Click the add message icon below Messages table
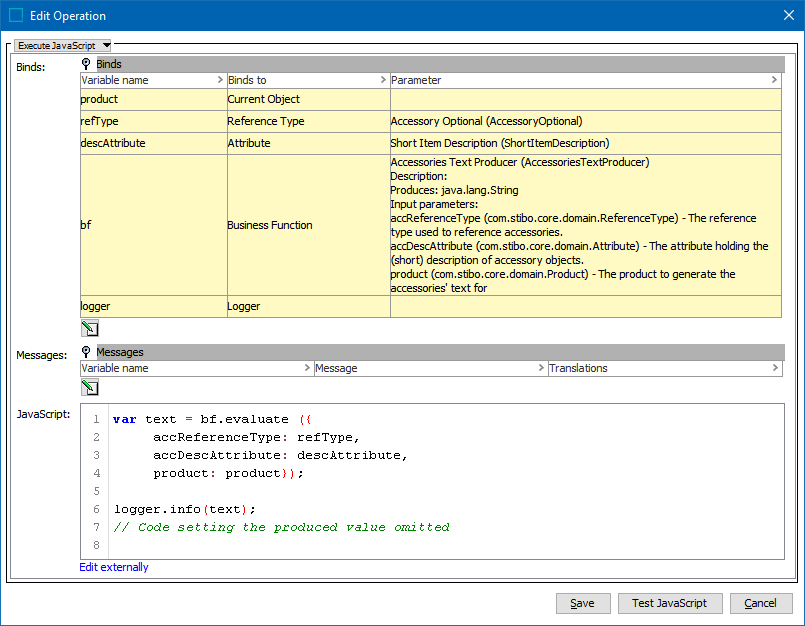Image resolution: width=805 pixels, height=626 pixels. coord(89,388)
